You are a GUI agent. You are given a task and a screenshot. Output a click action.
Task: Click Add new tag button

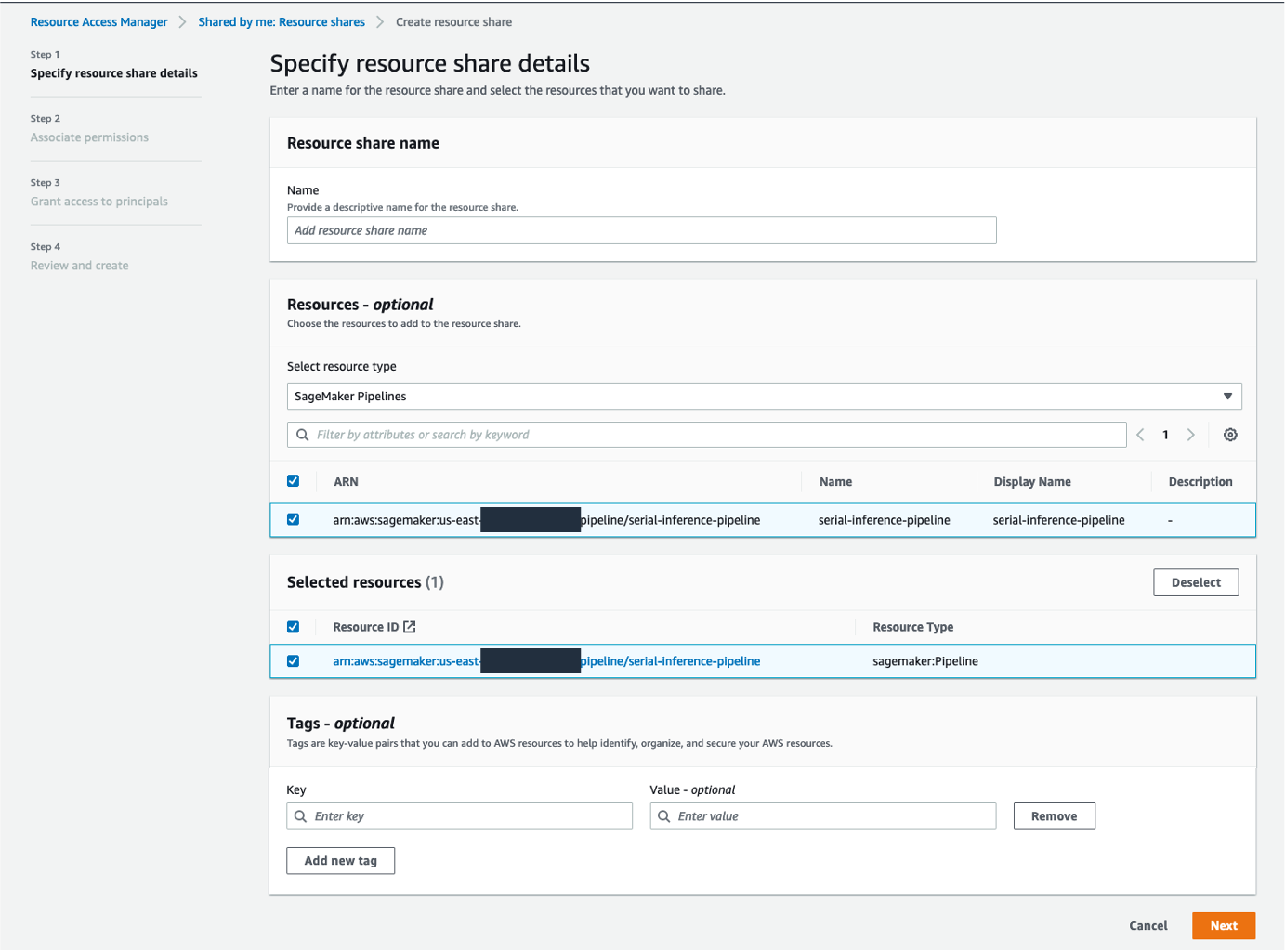[340, 861]
